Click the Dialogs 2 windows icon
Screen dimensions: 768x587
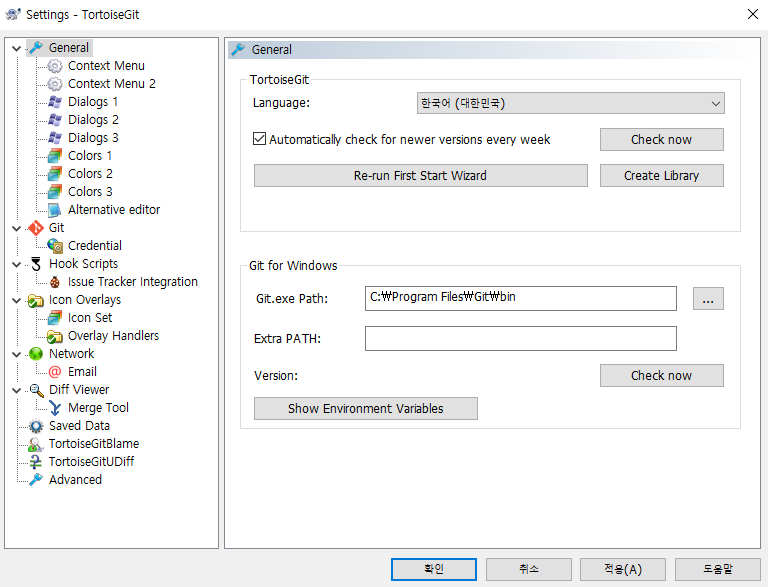point(55,120)
